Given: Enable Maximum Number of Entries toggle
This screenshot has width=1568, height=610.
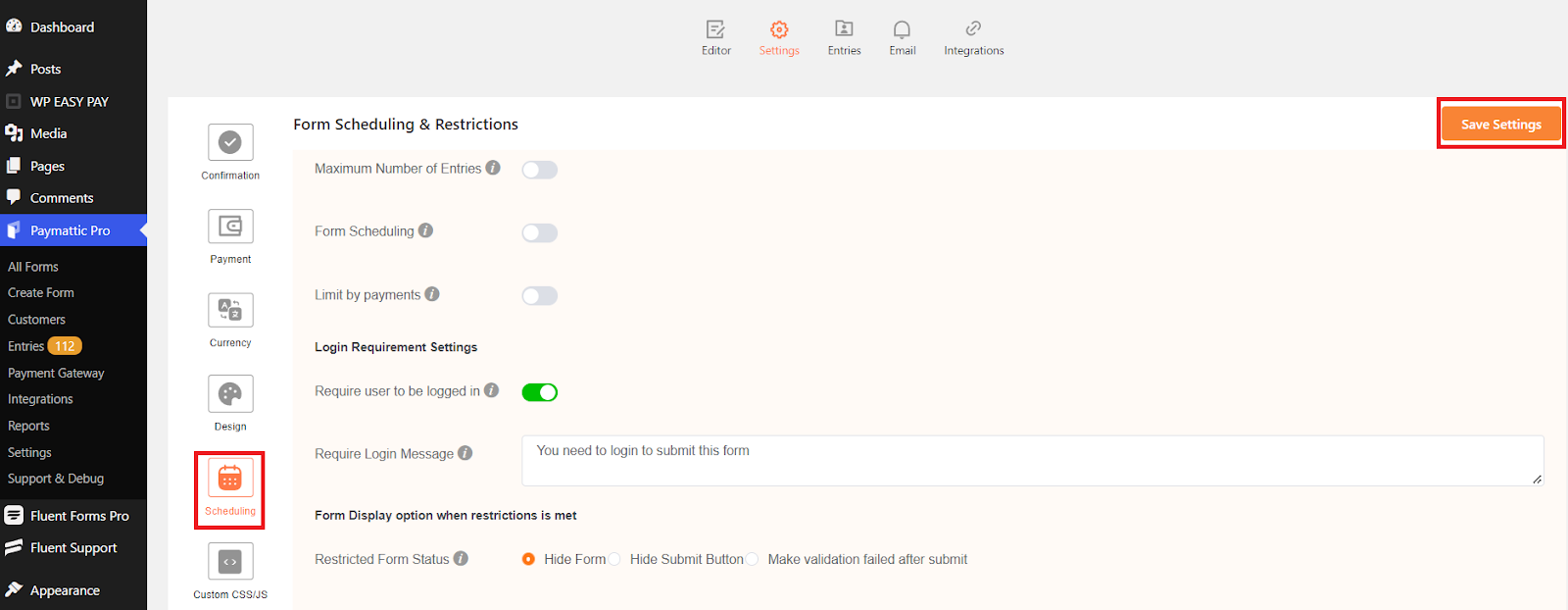Looking at the screenshot, I should point(539,170).
